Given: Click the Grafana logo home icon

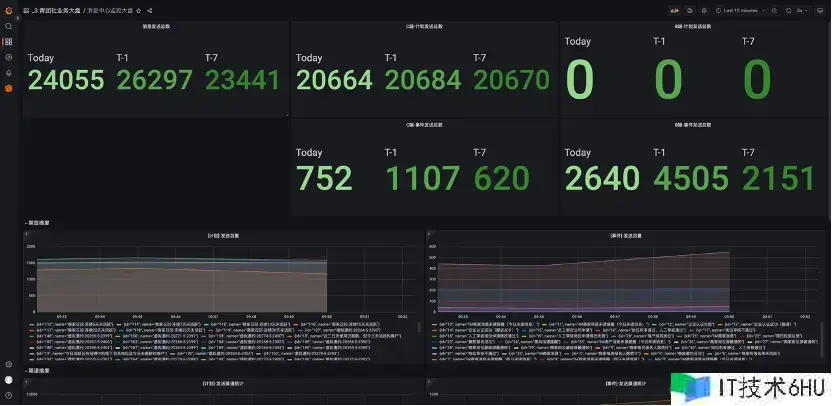Looking at the screenshot, I should click(8, 10).
